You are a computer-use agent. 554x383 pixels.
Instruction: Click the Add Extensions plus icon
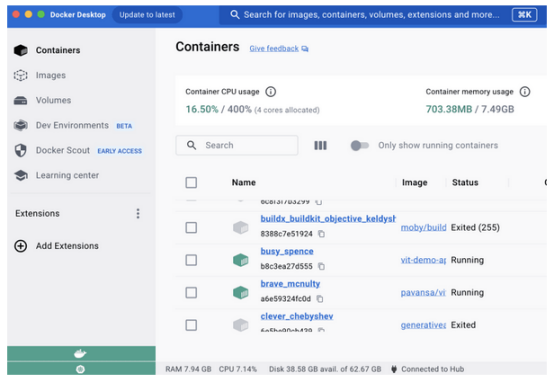pos(20,246)
